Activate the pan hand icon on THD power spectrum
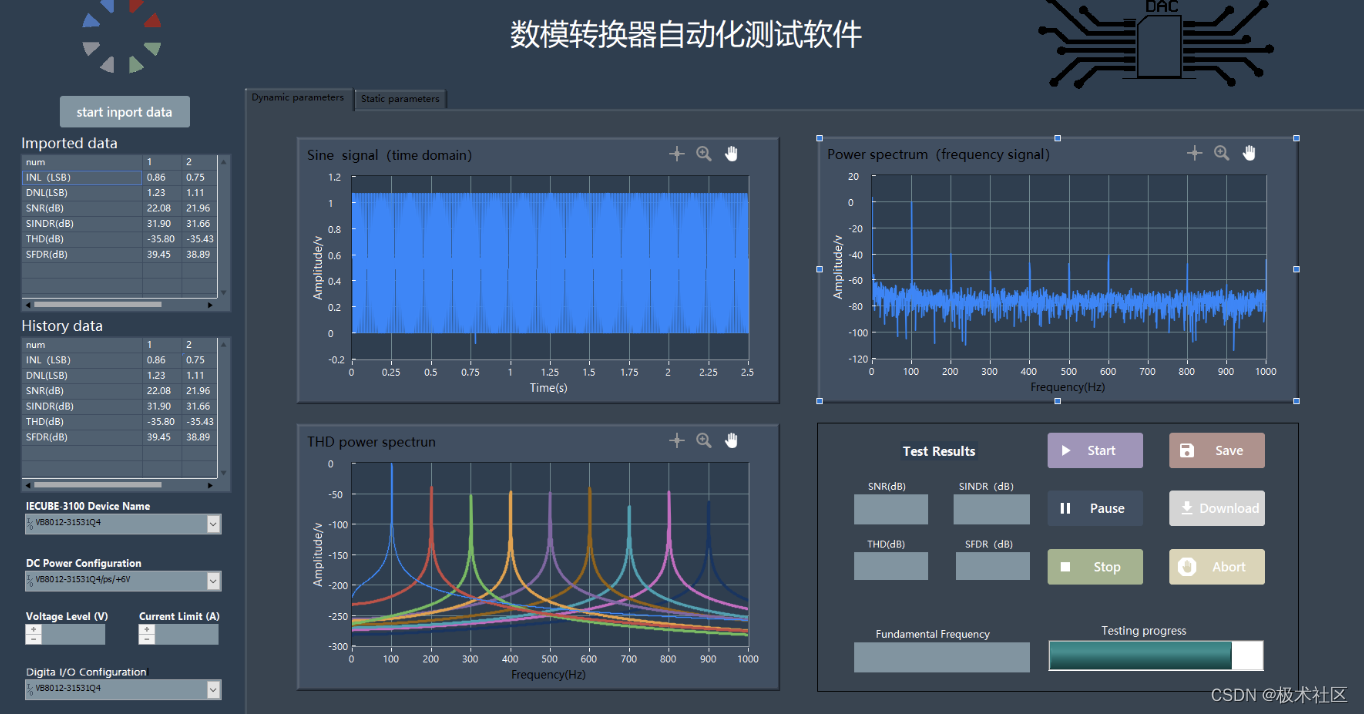The height and width of the screenshot is (714, 1364). coord(731,440)
